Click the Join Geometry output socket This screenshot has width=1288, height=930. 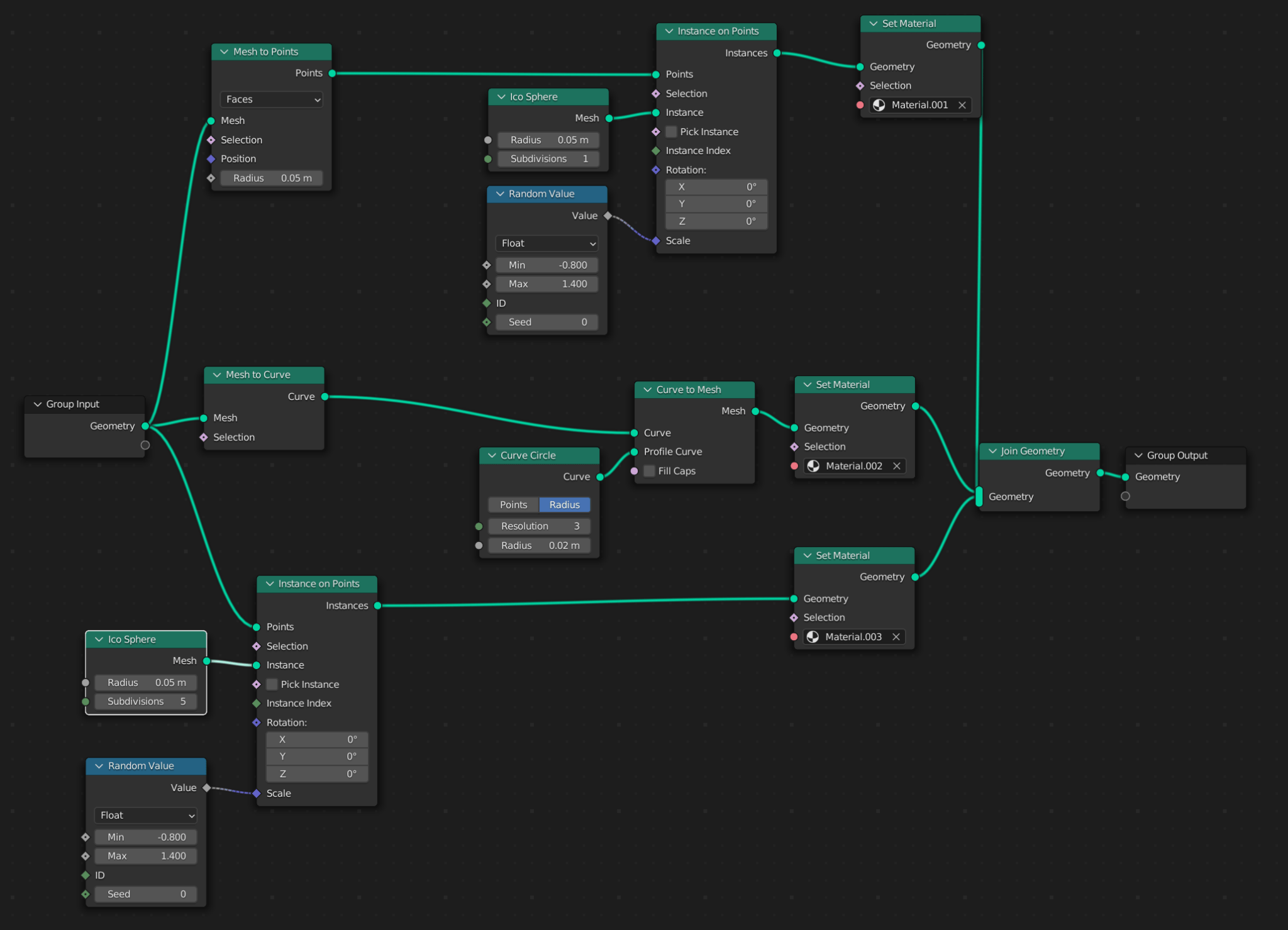tap(1100, 473)
